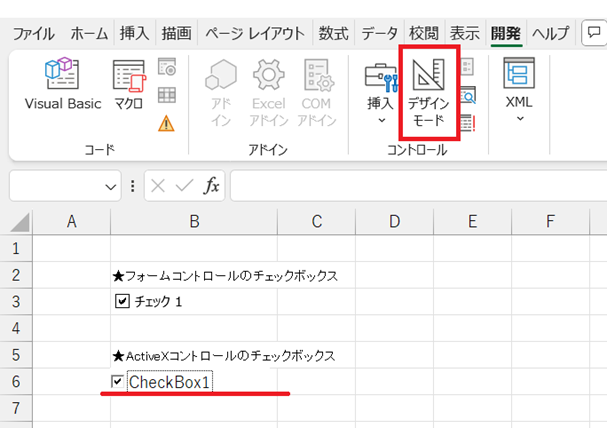Toggle デザインモード (Design Mode)
Image resolution: width=607 pixels, height=428 pixels.
(429, 92)
